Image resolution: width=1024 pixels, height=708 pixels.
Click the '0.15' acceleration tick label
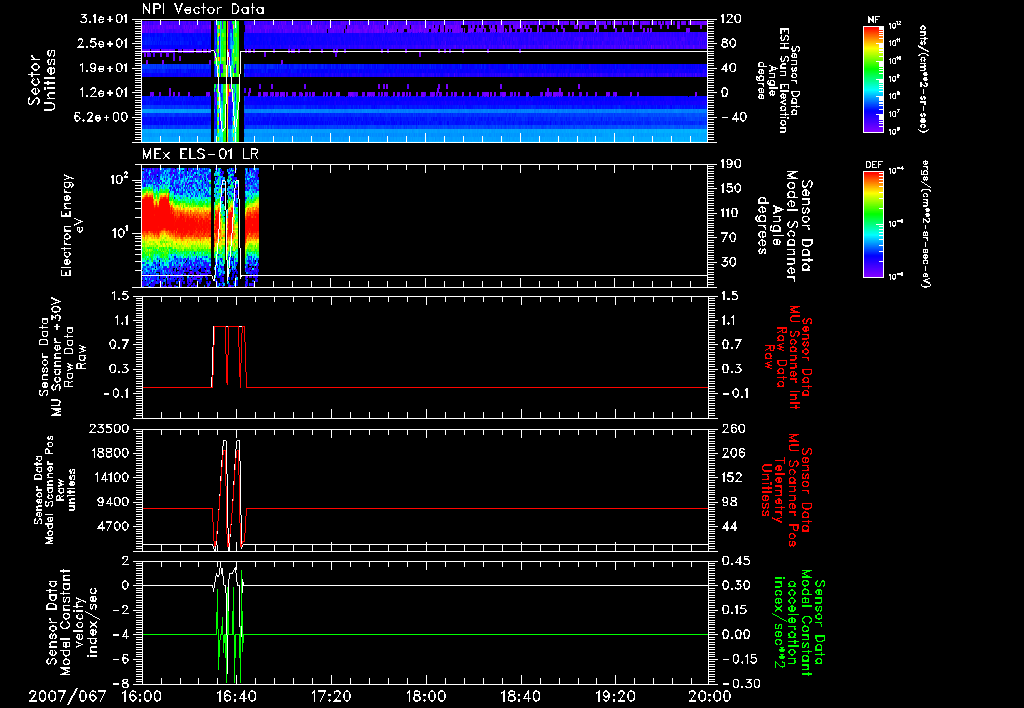[x=735, y=610]
